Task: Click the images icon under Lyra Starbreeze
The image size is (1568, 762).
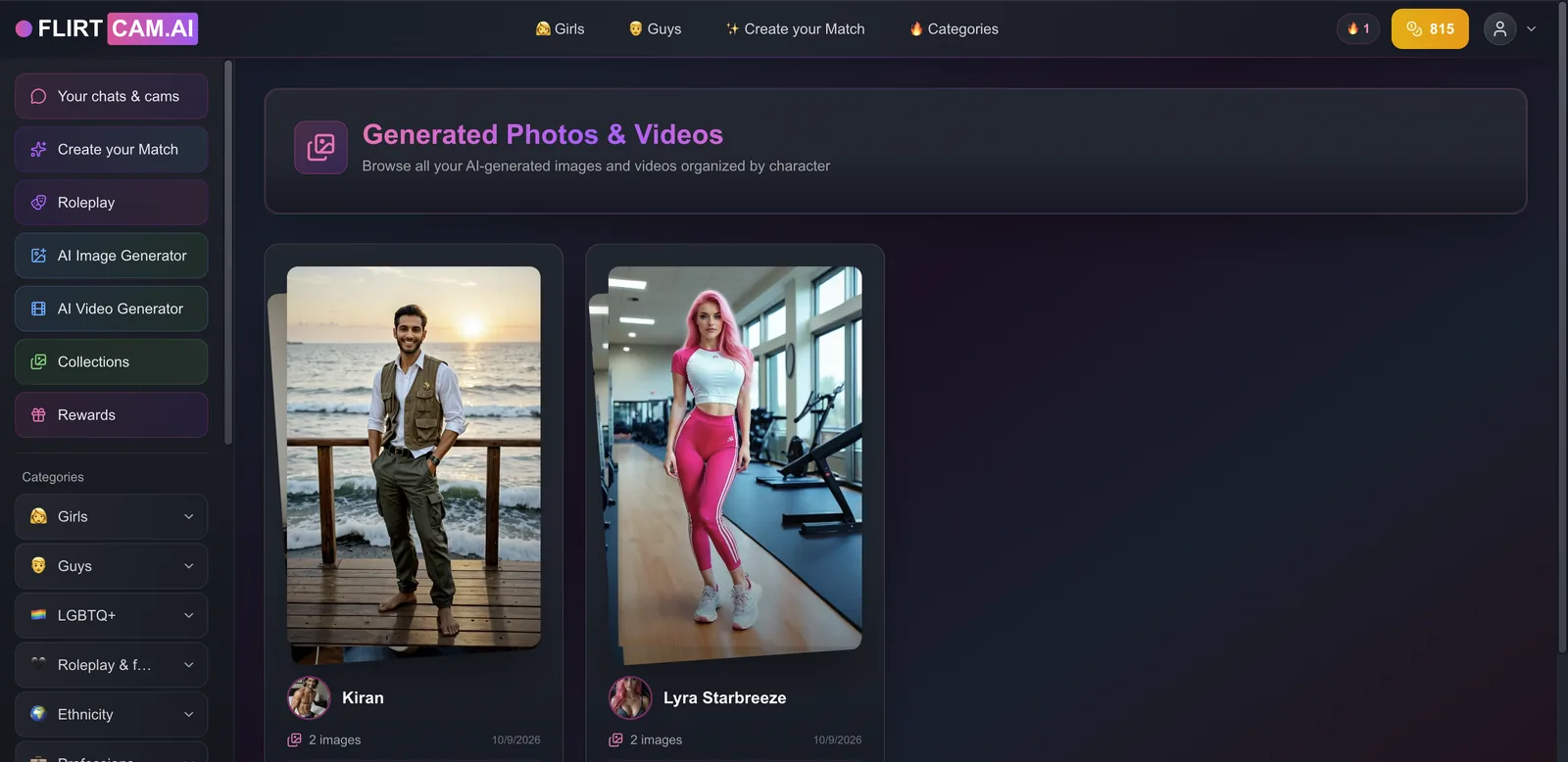Action: pyautogui.click(x=615, y=739)
